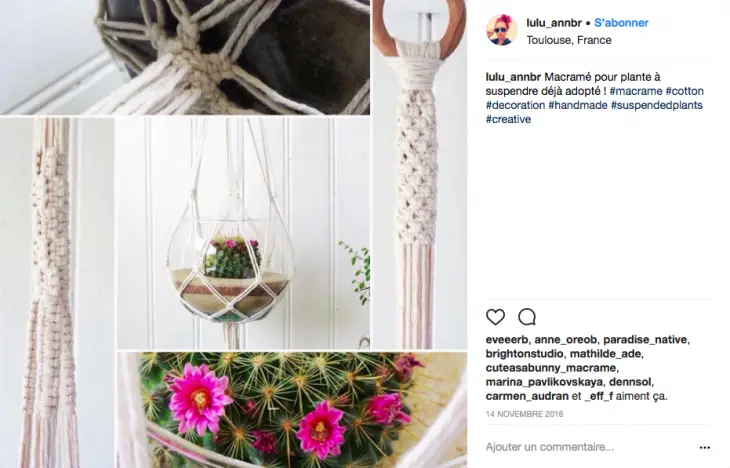Screen dimensions: 730x468
Task: View liker brightonstudio's profile
Action: (x=524, y=354)
